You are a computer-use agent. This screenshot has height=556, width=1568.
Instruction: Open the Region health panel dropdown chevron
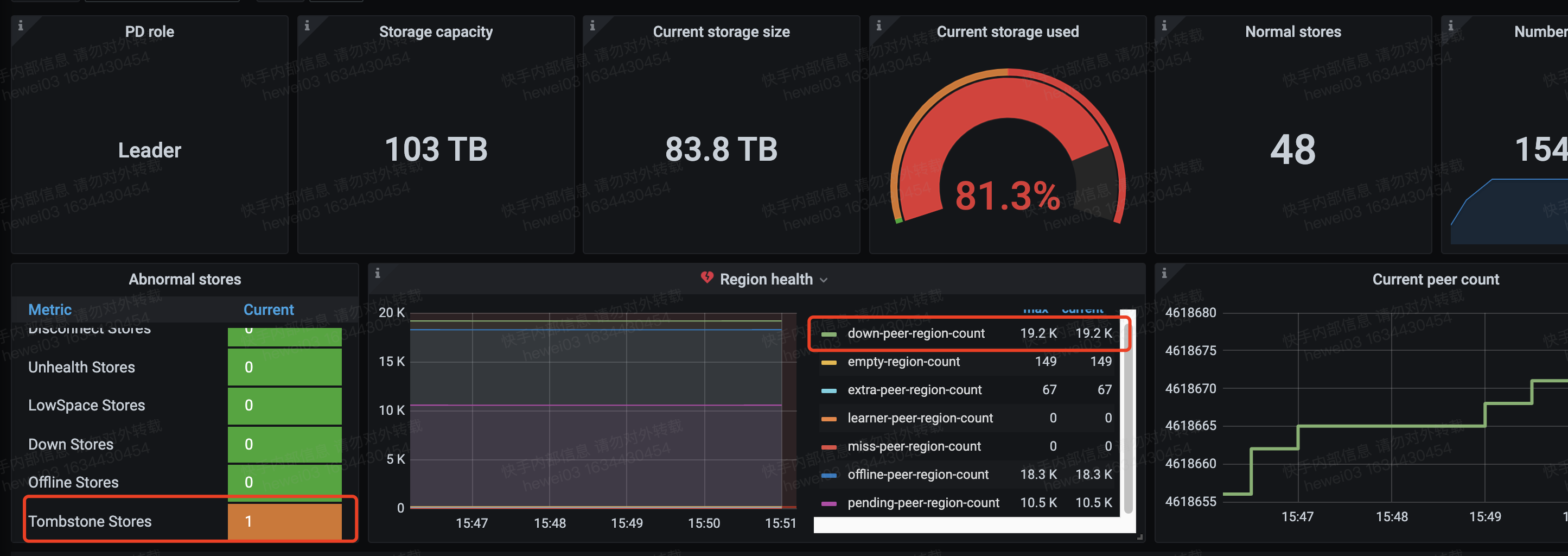pyautogui.click(x=824, y=280)
